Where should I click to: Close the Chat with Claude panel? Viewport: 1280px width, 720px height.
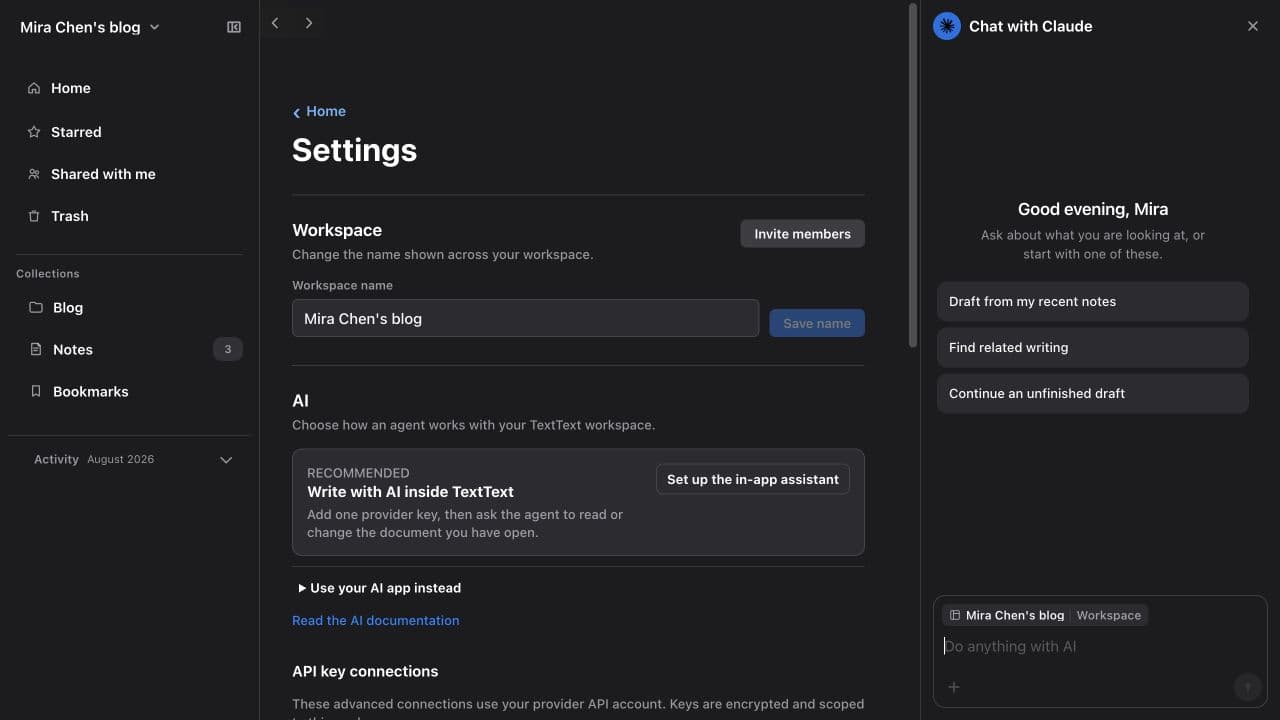pos(1253,26)
